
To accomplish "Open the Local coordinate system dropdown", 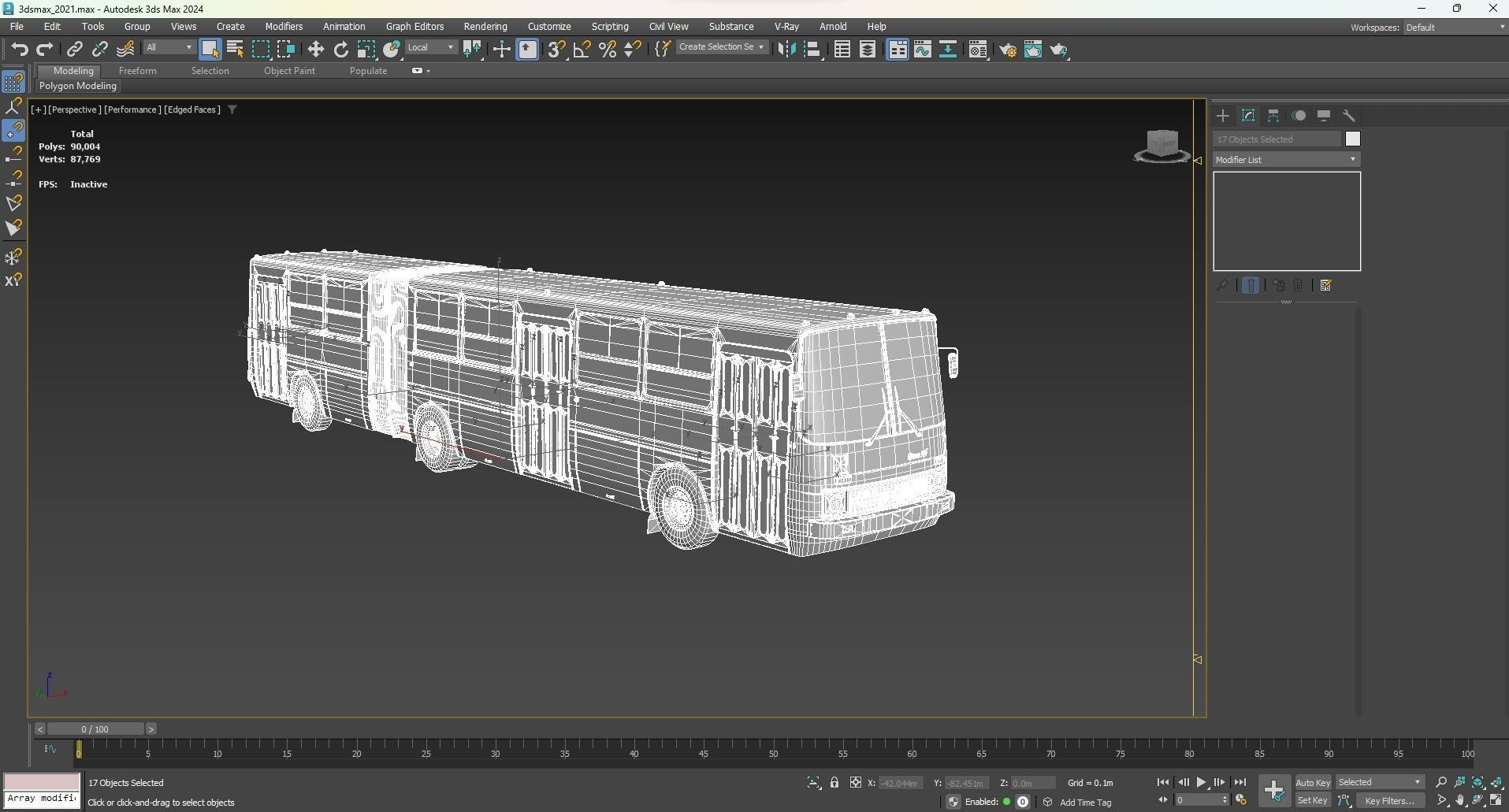I will [x=430, y=47].
